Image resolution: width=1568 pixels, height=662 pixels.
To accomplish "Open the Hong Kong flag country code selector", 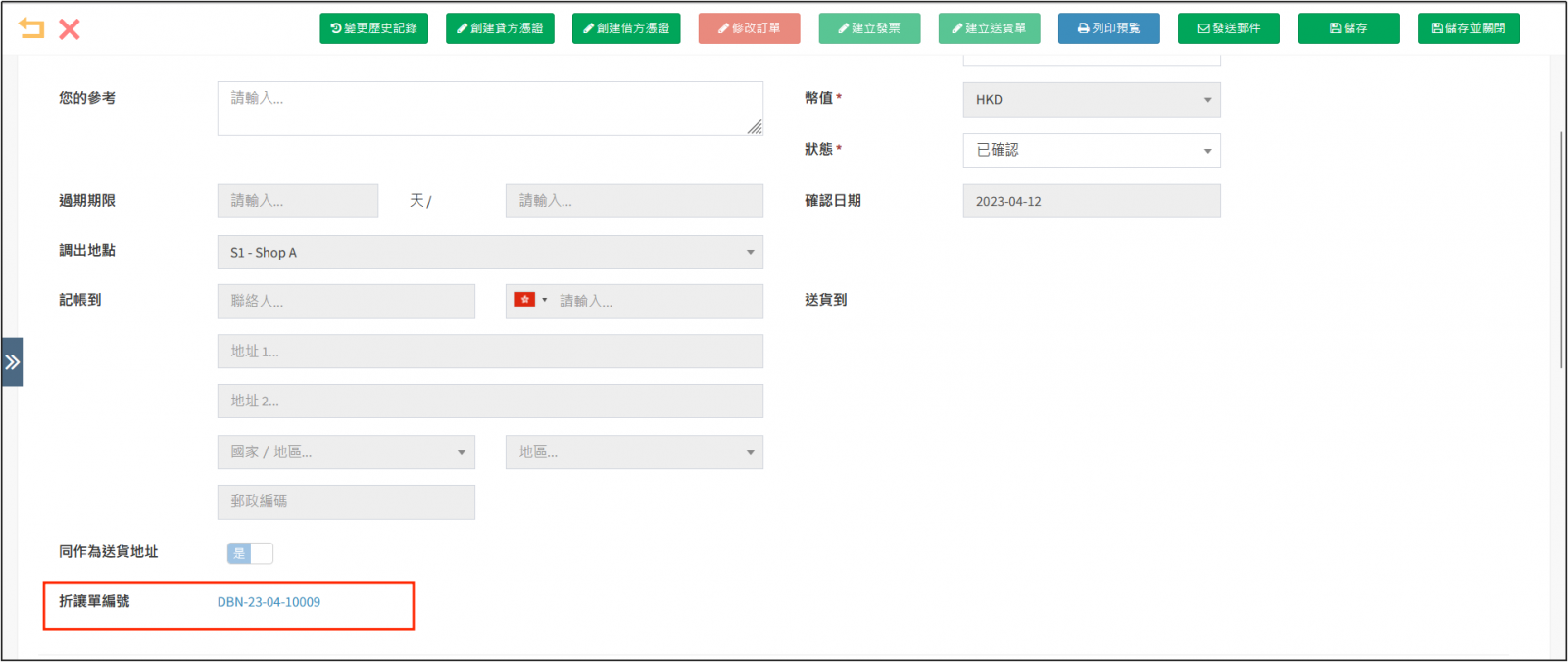I will (530, 300).
